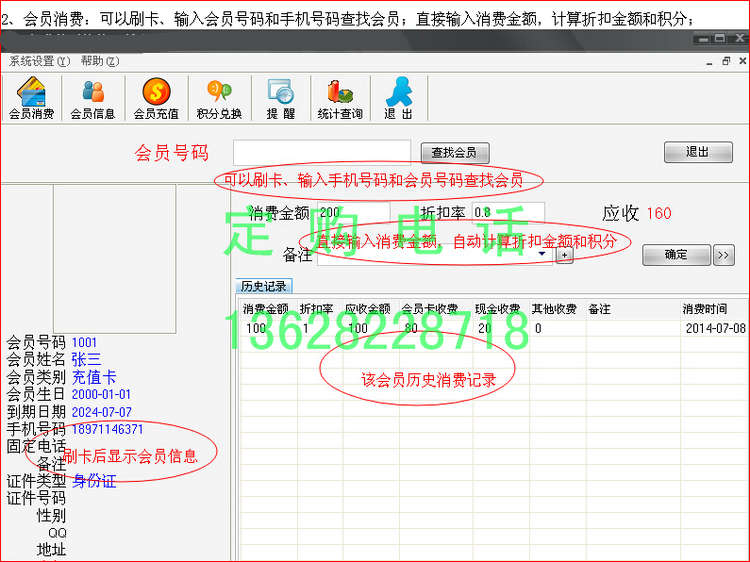Click the 退出 button beside 查找会员

[x=698, y=152]
